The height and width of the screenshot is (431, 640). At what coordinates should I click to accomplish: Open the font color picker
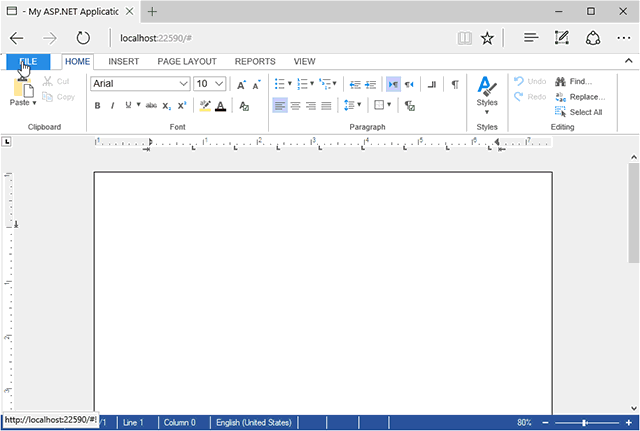(220, 106)
